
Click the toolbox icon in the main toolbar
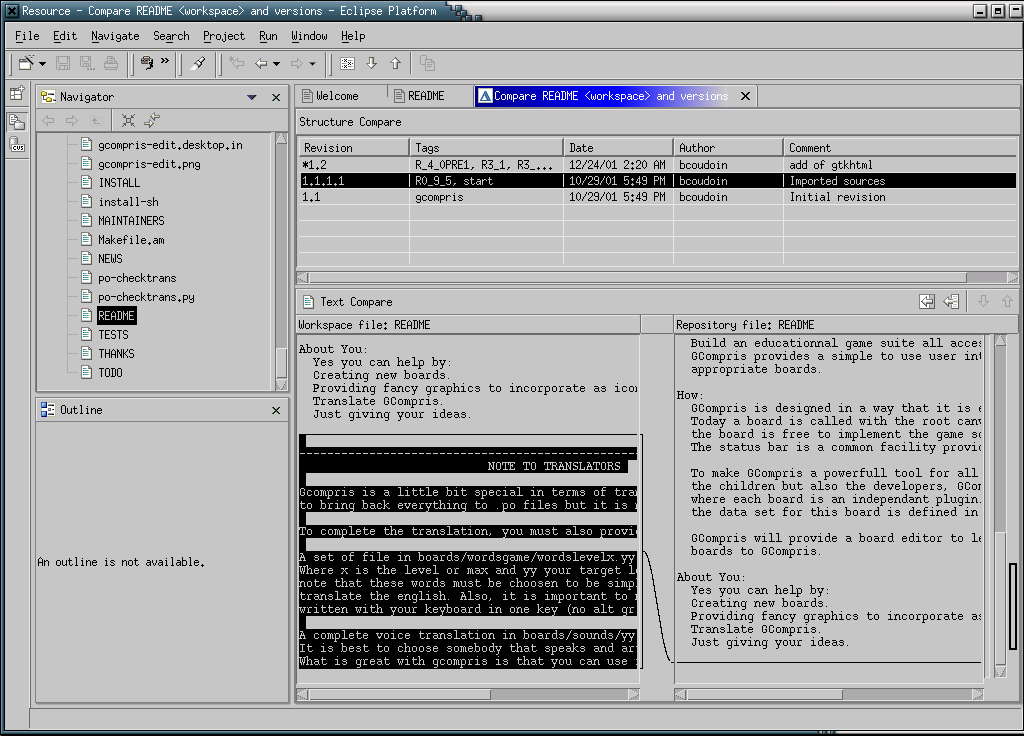pos(147,63)
